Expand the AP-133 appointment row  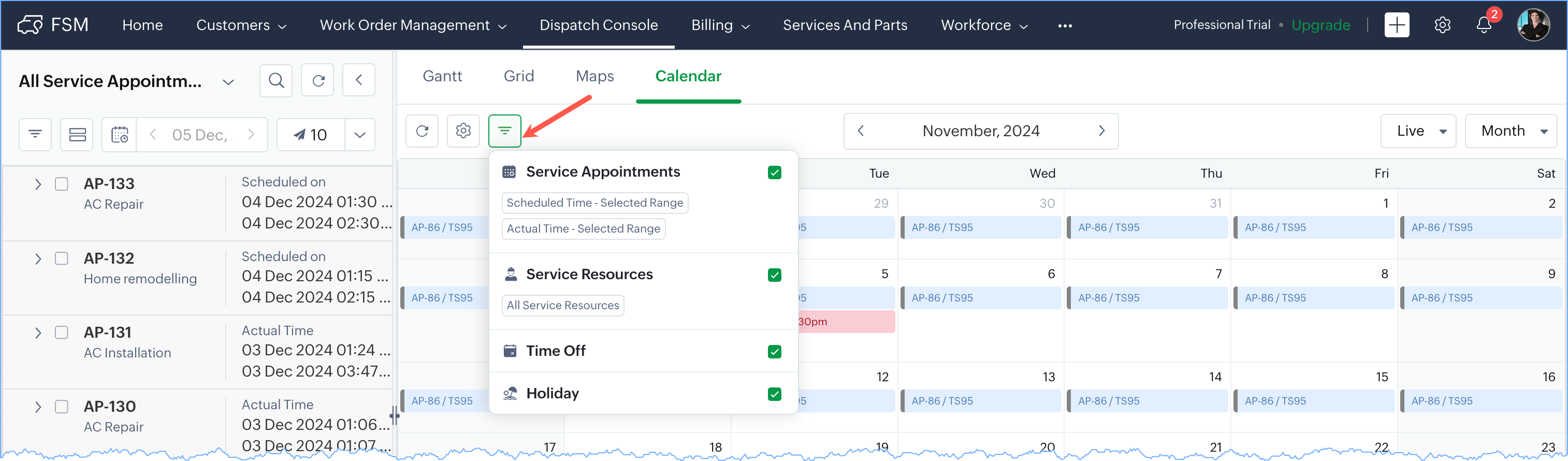point(38,184)
